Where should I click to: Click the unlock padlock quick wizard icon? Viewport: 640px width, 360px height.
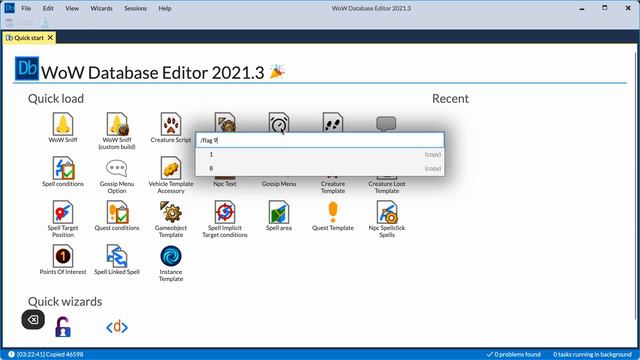[63, 327]
